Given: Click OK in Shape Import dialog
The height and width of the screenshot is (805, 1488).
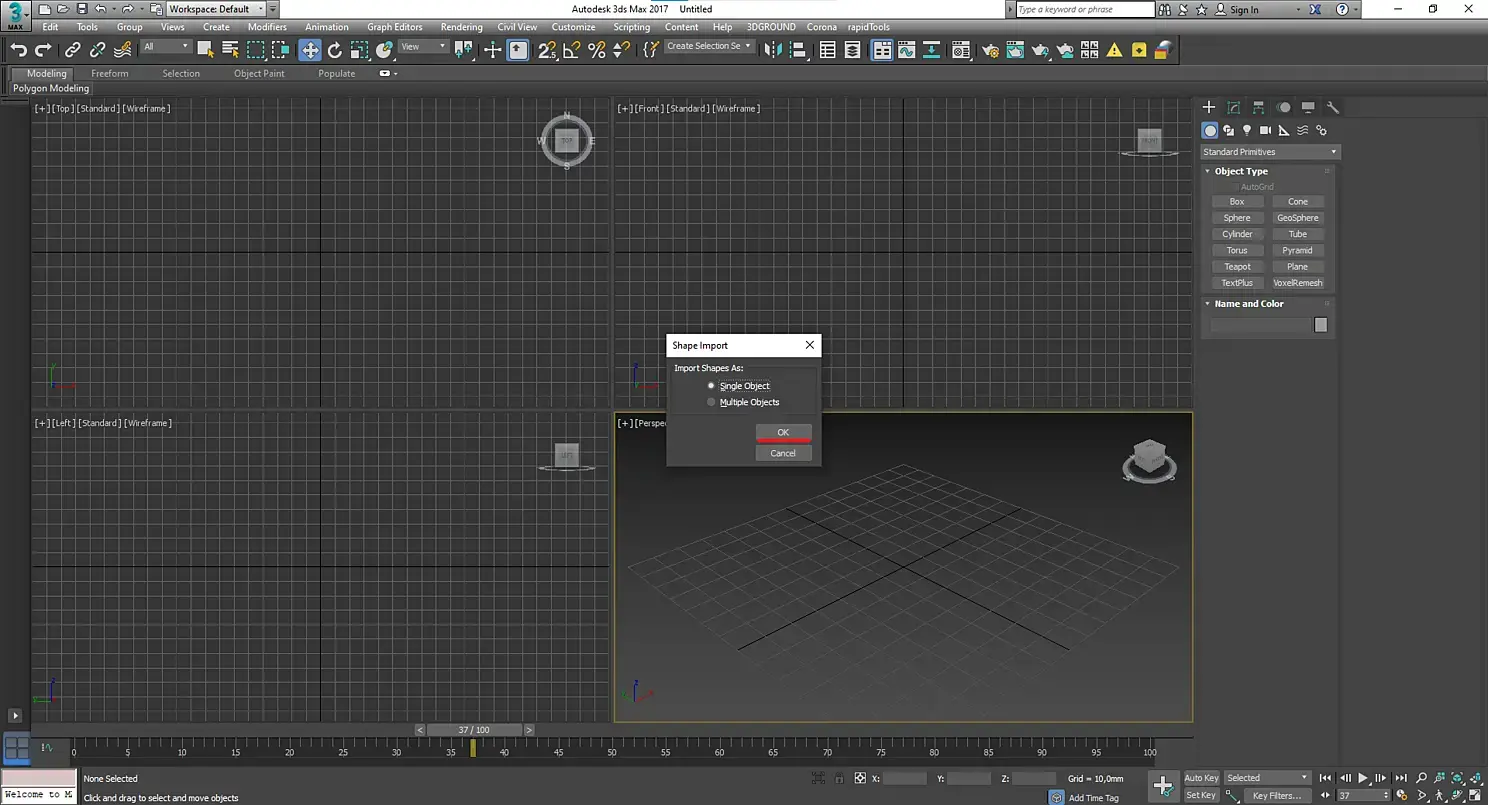Looking at the screenshot, I should coord(783,432).
